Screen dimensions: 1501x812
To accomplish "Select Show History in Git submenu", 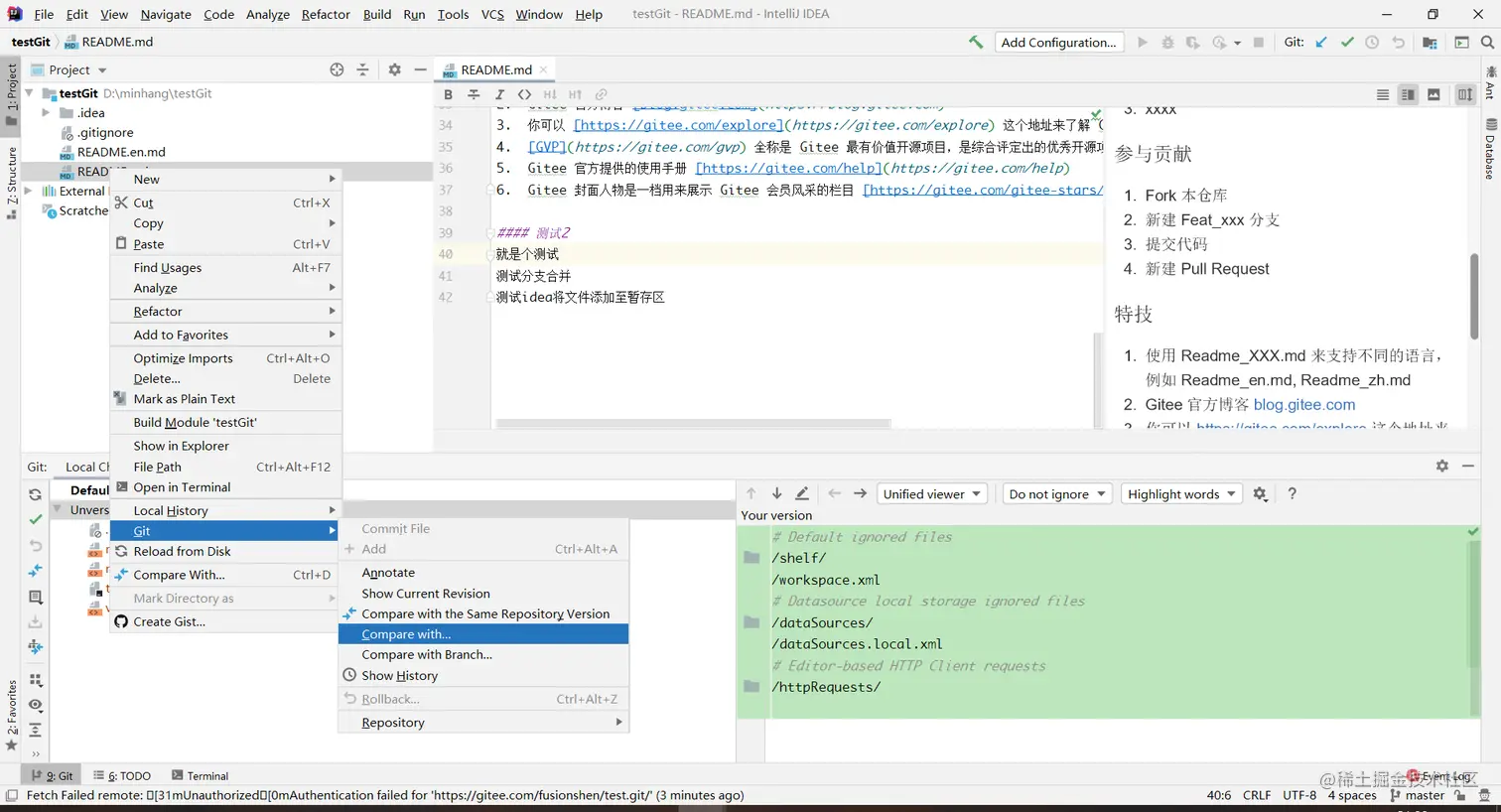I will click(483, 675).
